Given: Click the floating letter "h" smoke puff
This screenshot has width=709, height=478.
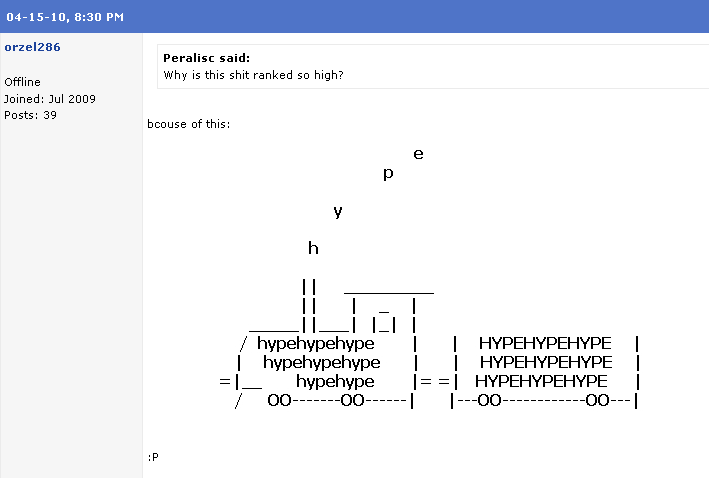Looking at the screenshot, I should click(313, 248).
